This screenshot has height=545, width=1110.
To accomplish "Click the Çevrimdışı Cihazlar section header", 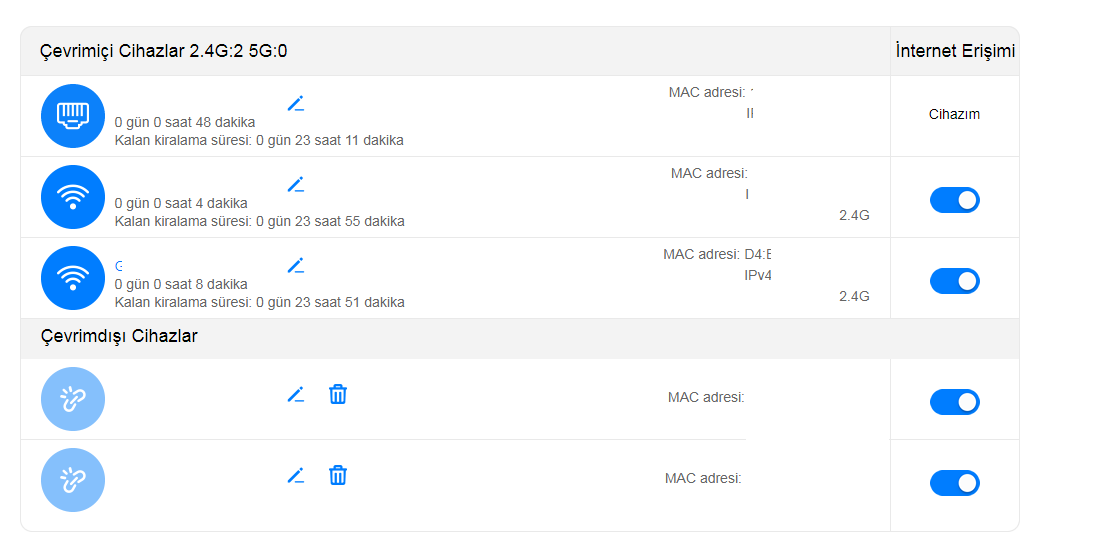I will coord(119,336).
